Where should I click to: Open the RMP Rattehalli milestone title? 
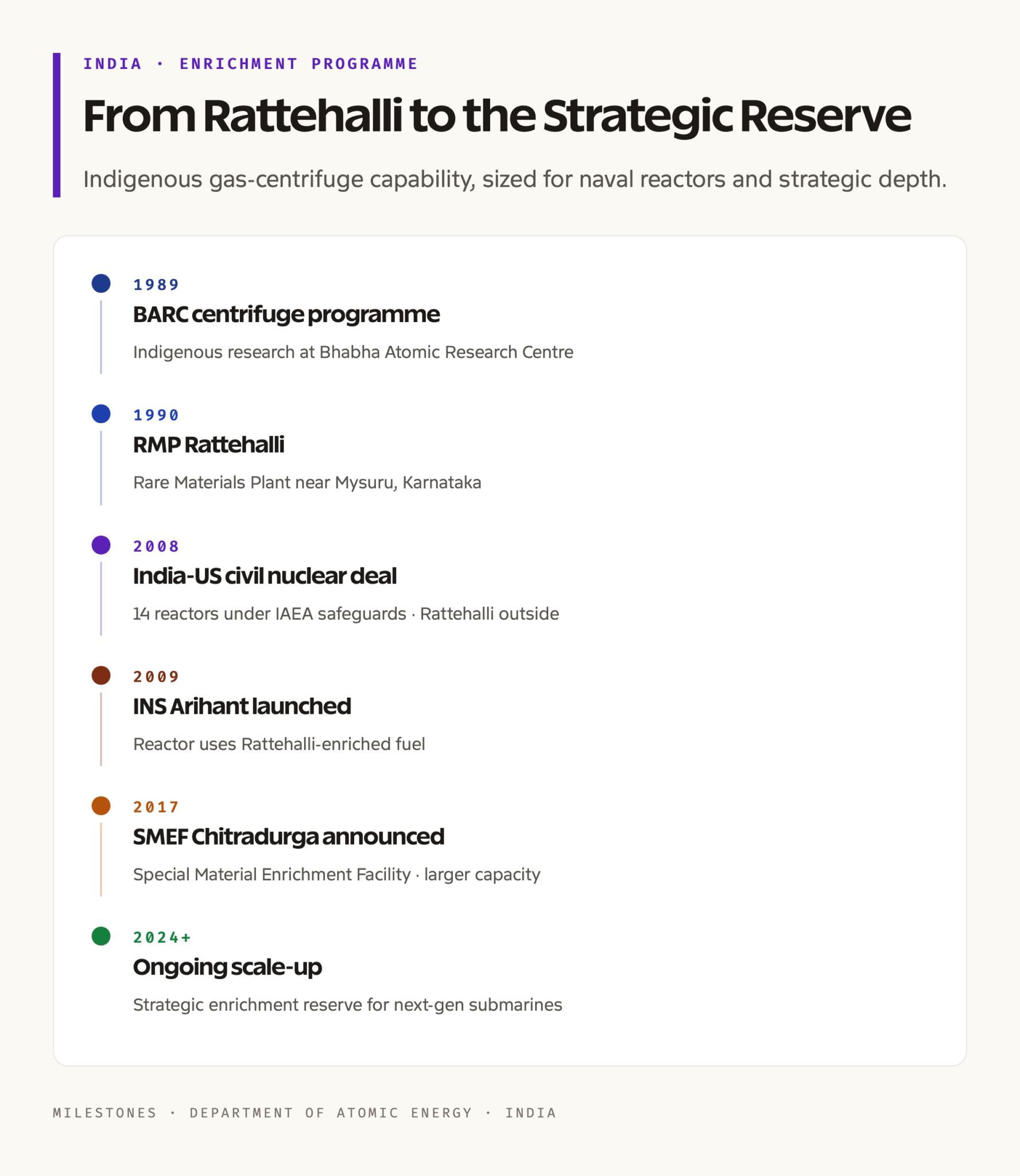[208, 445]
